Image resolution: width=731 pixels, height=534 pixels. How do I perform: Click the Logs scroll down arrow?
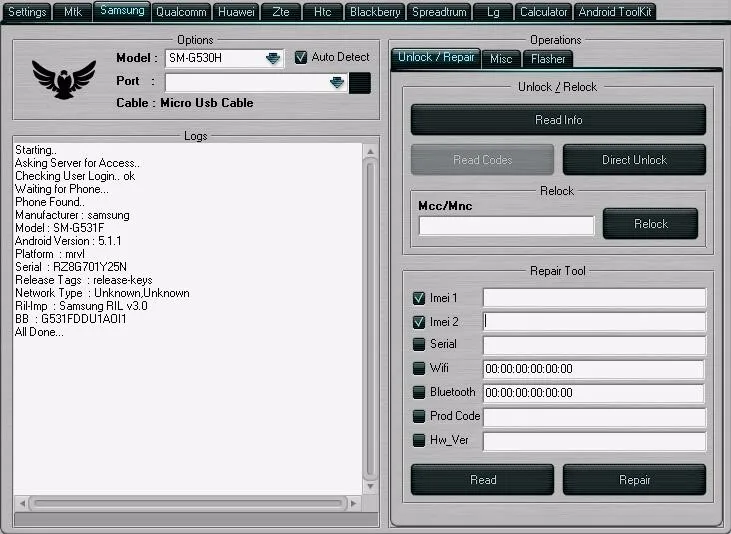coord(370,486)
